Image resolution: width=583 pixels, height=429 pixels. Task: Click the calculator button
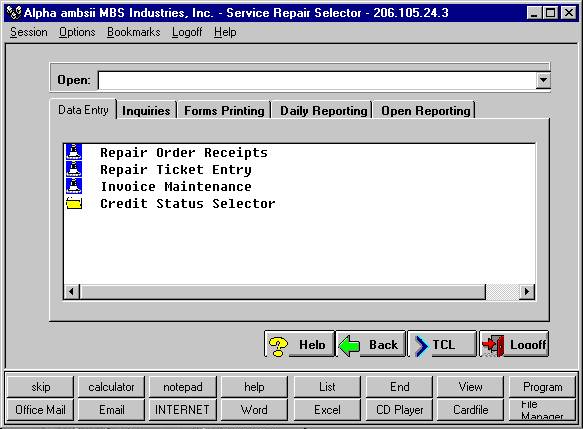111,387
